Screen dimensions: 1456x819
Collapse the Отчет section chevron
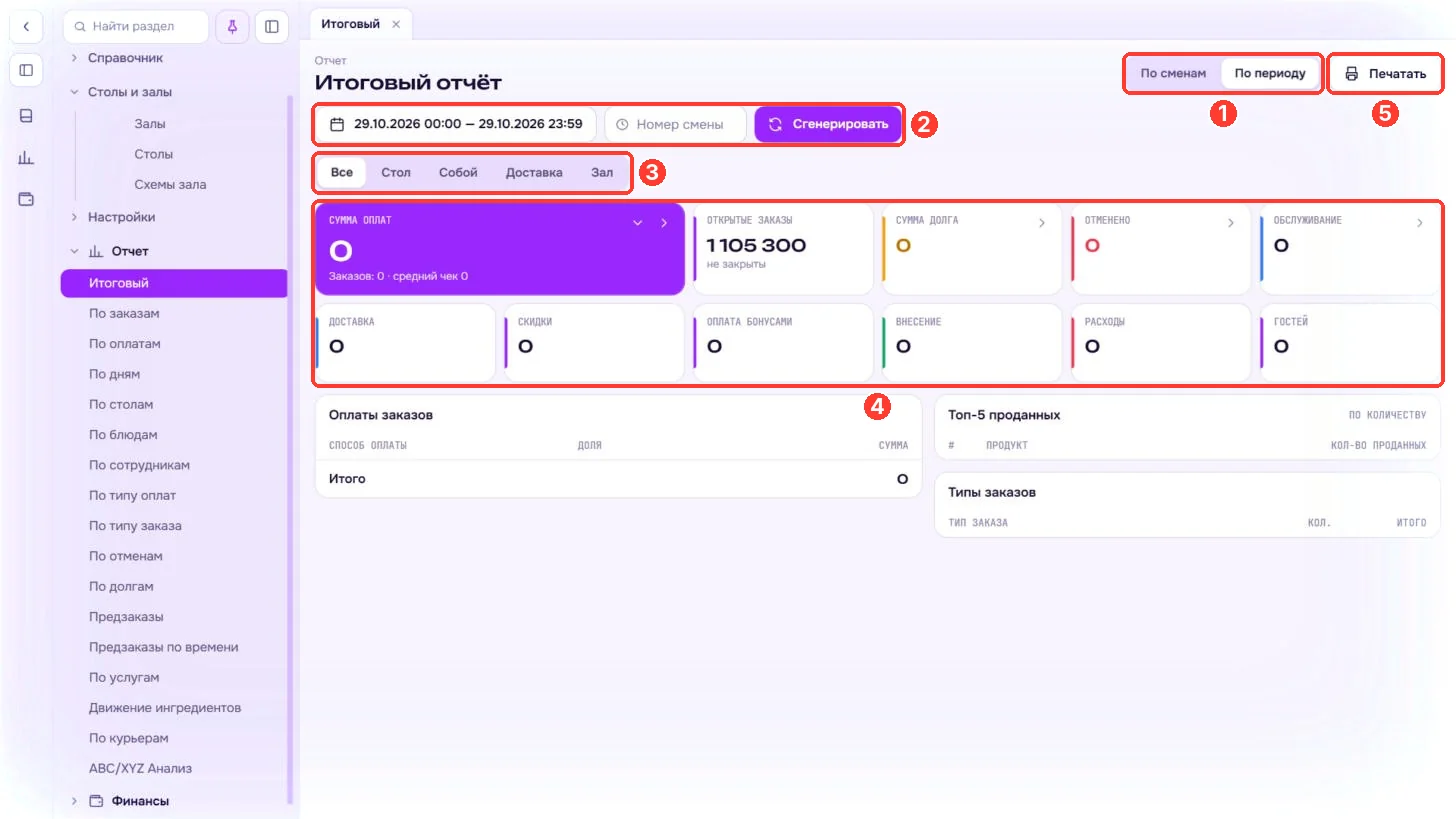click(x=74, y=251)
